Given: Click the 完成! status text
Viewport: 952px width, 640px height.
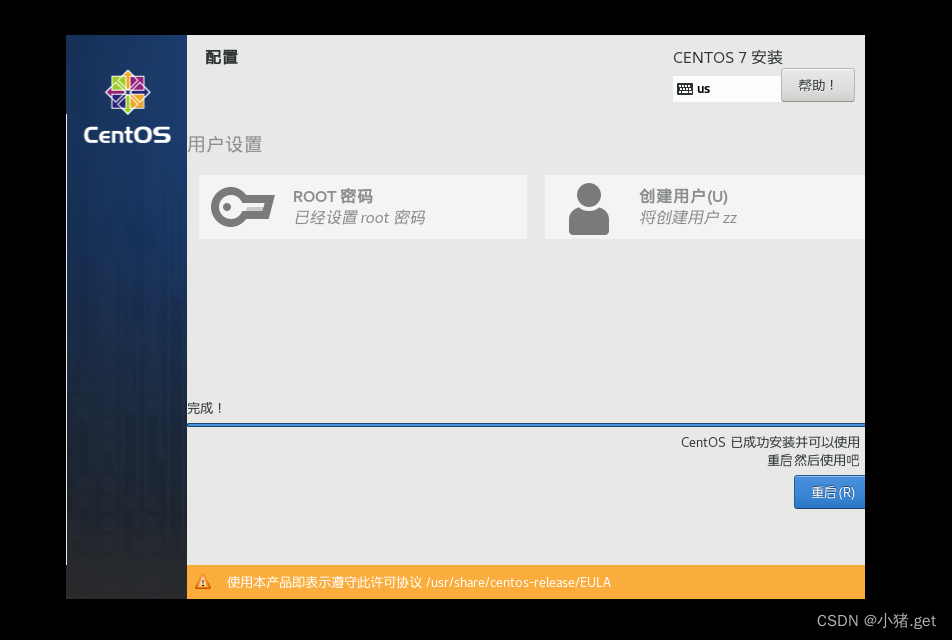Looking at the screenshot, I should [x=205, y=408].
